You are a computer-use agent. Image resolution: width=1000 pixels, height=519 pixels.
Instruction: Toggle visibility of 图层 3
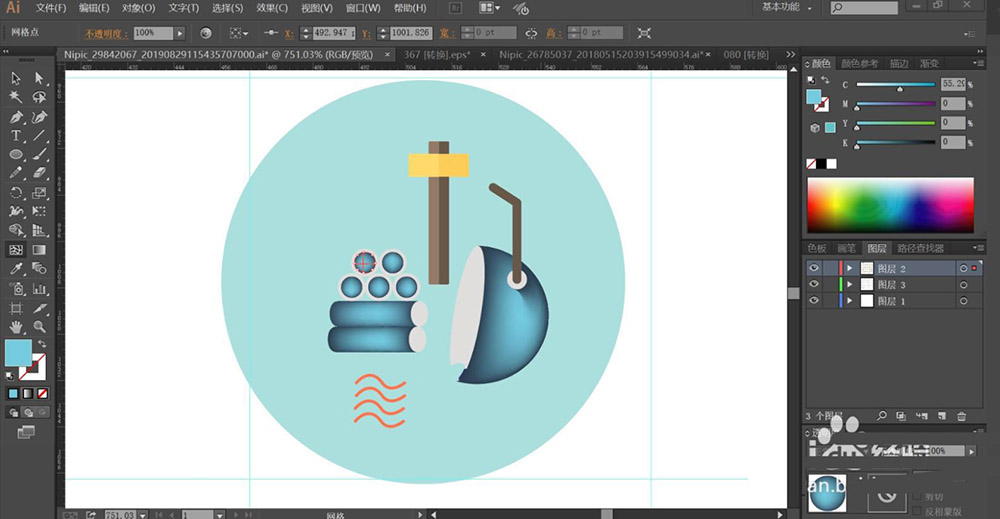[x=814, y=285]
